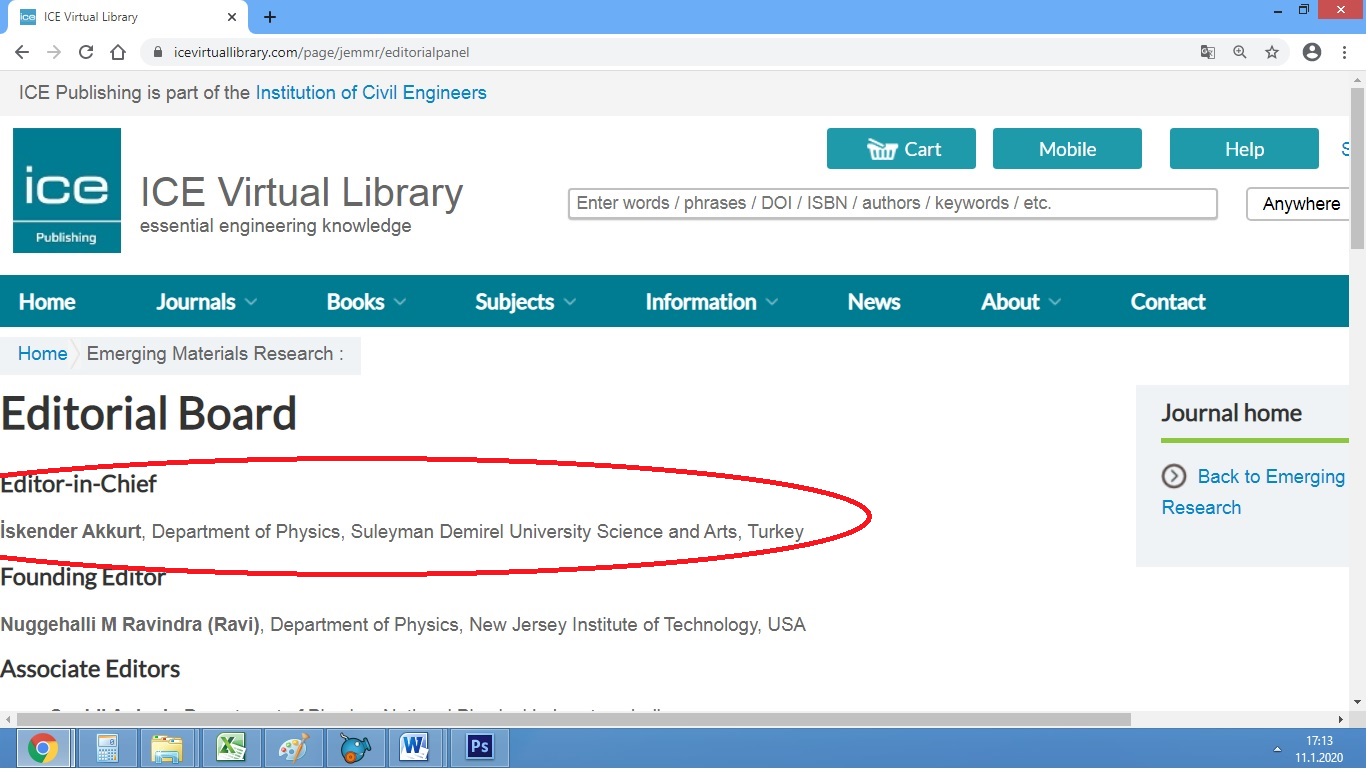Click the Home breadcrumb link
This screenshot has width=1368, height=776.
click(x=42, y=354)
